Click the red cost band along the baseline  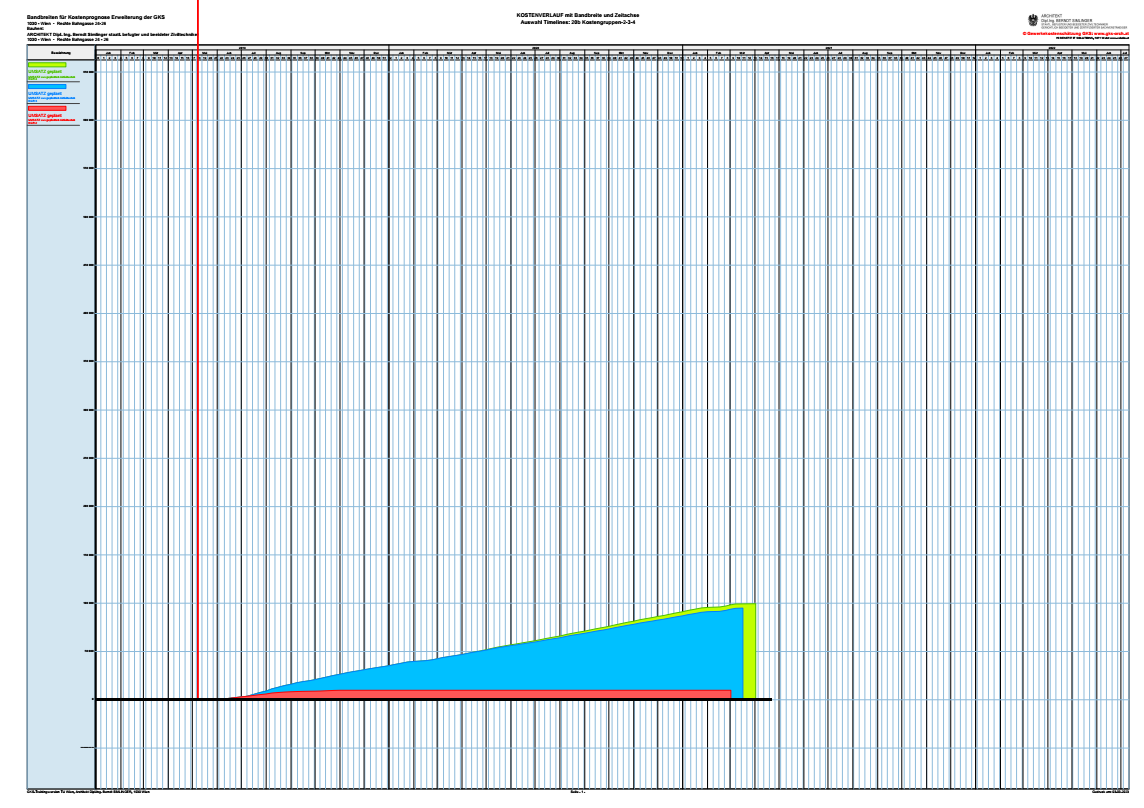tap(500, 694)
